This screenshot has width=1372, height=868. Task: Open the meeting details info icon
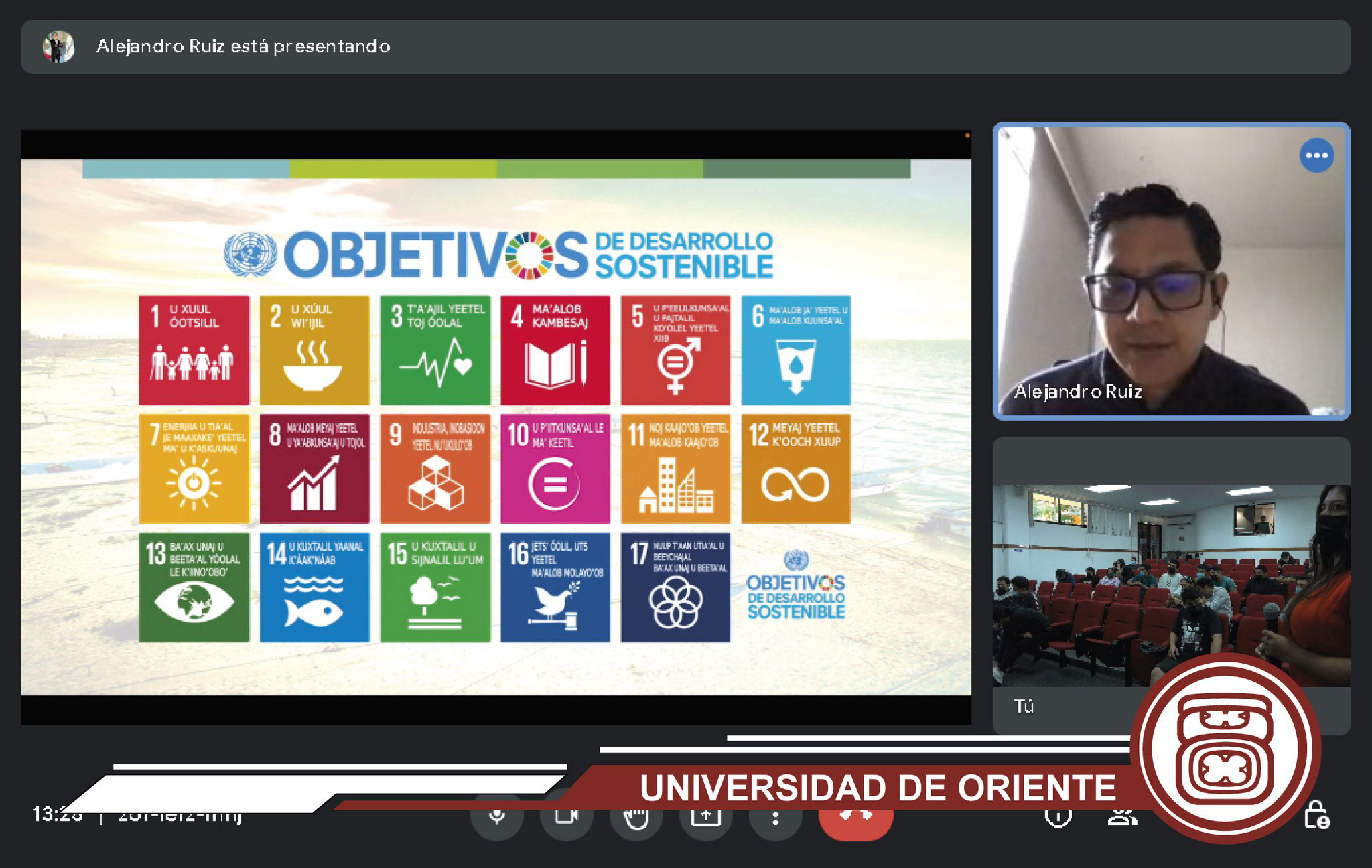click(1058, 816)
